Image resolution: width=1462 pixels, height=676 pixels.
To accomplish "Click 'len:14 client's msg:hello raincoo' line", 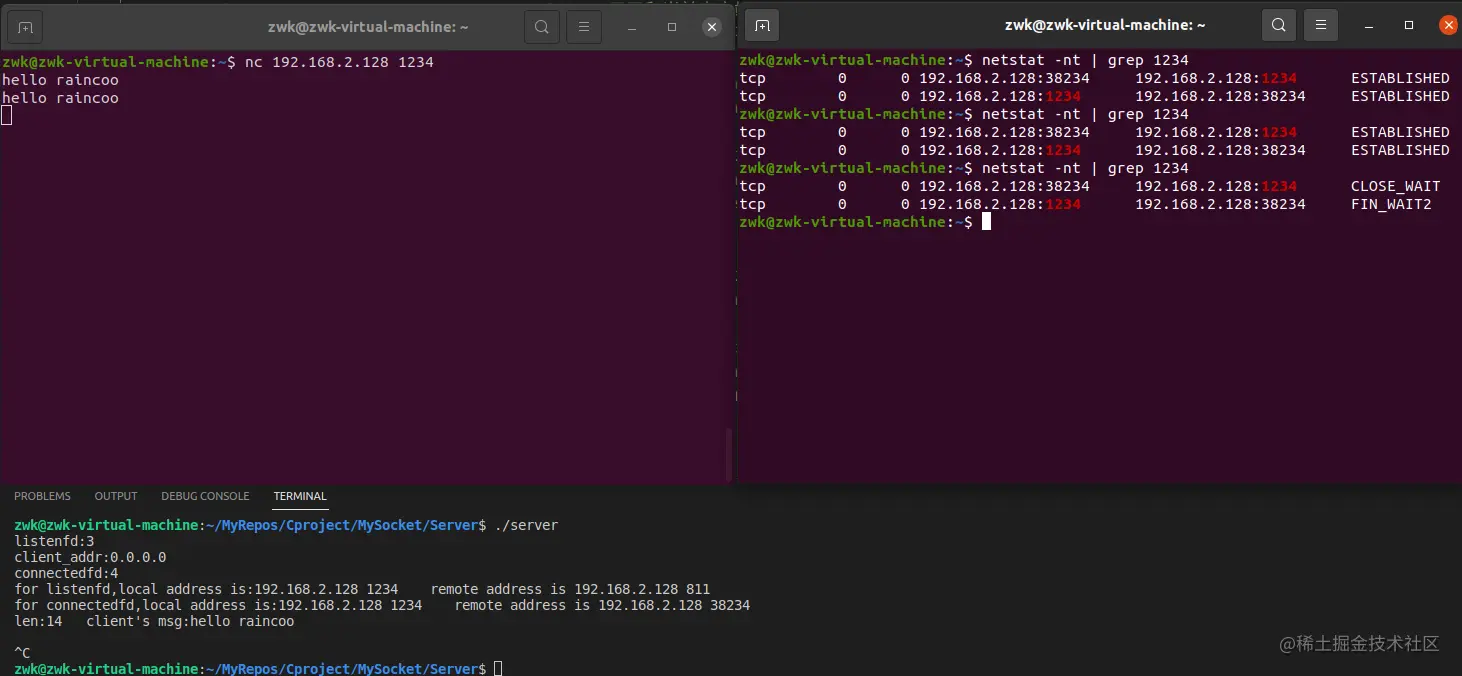I will [154, 621].
